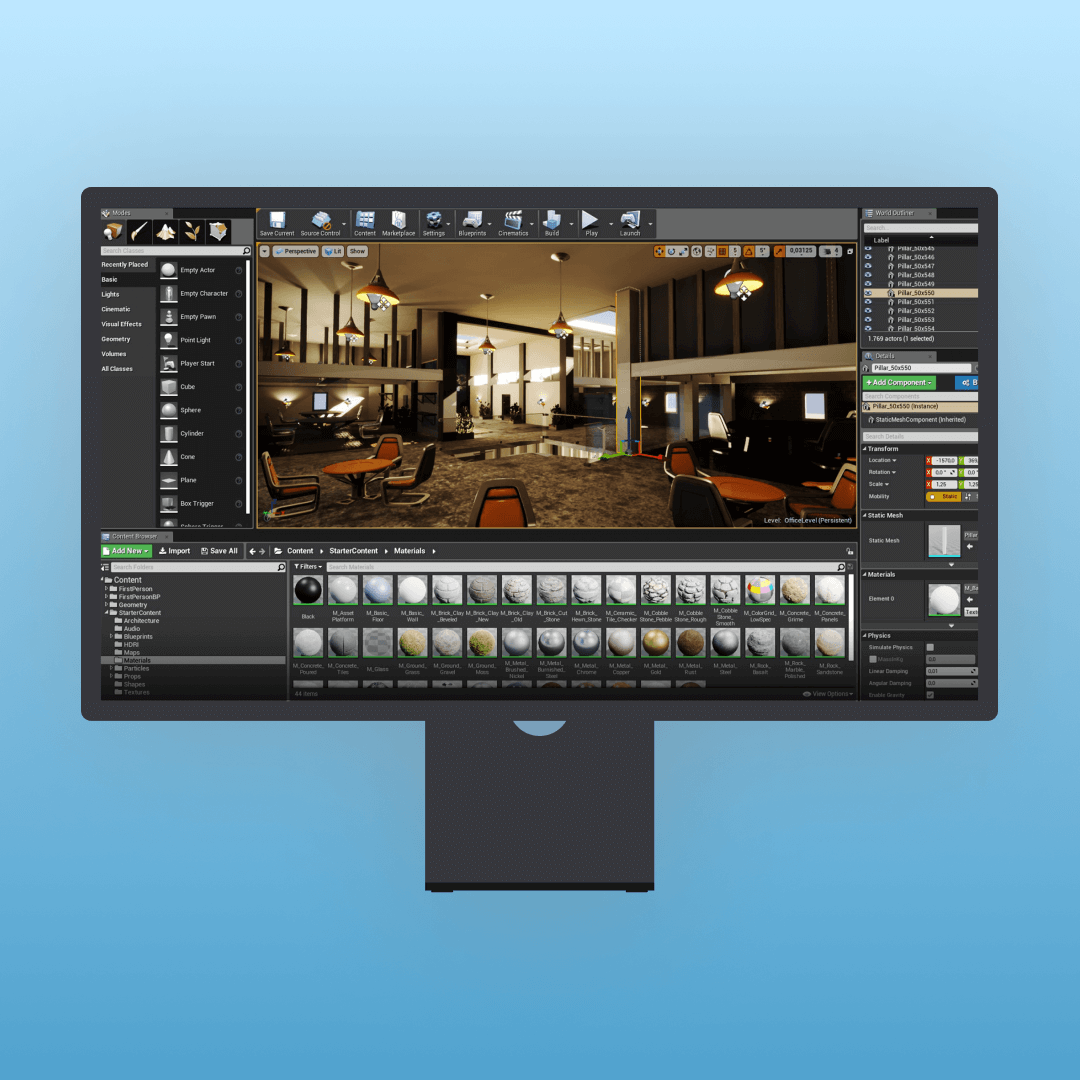Open the Filters dropdown in Content Browser

[x=308, y=567]
